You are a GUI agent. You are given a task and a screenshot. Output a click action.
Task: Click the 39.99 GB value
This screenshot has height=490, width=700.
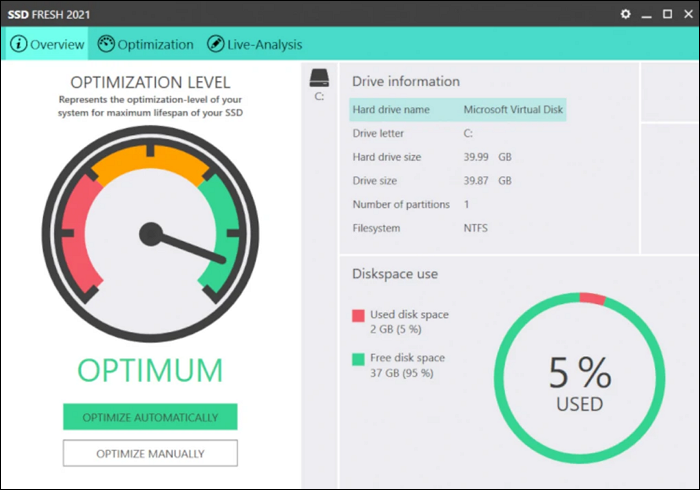(x=488, y=157)
